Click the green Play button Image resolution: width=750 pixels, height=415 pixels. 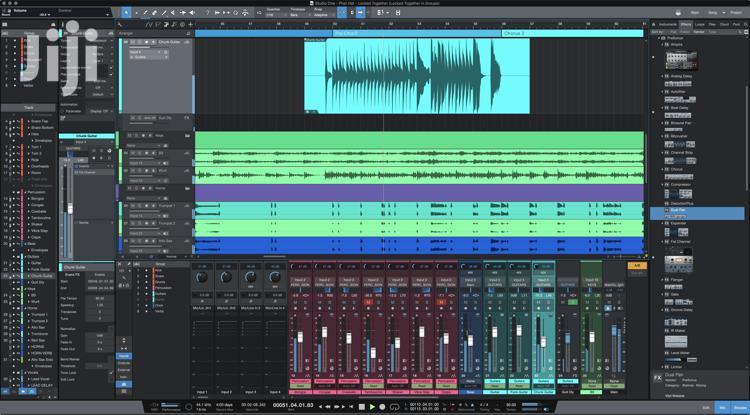tap(372, 407)
